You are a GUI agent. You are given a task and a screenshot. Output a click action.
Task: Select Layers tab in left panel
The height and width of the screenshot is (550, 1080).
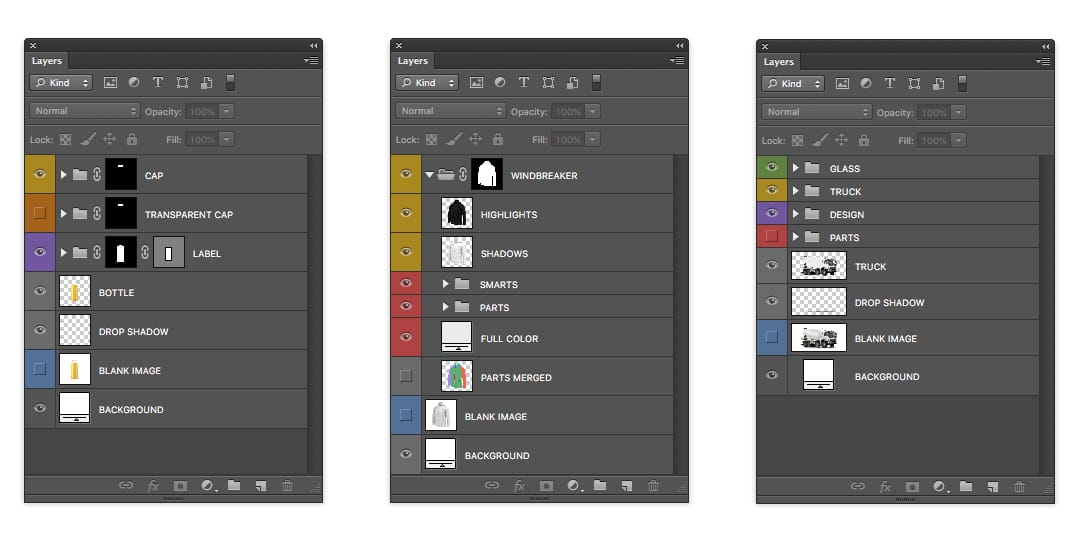point(47,61)
